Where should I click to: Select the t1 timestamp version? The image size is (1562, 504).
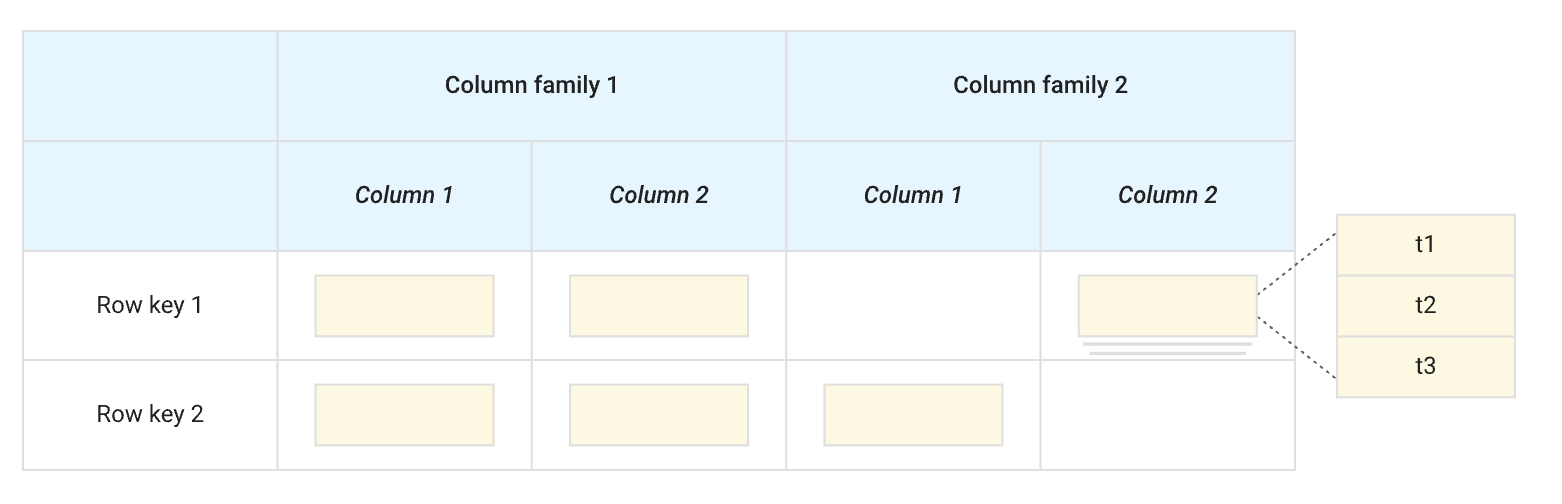(1425, 244)
